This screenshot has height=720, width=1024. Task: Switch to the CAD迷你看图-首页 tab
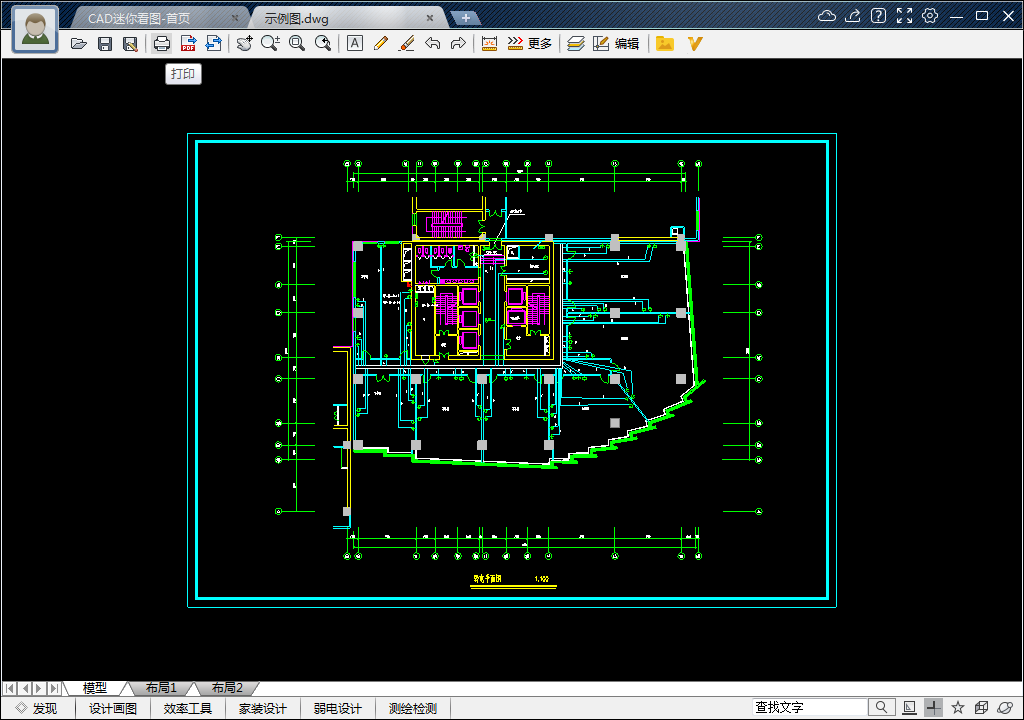tap(153, 18)
